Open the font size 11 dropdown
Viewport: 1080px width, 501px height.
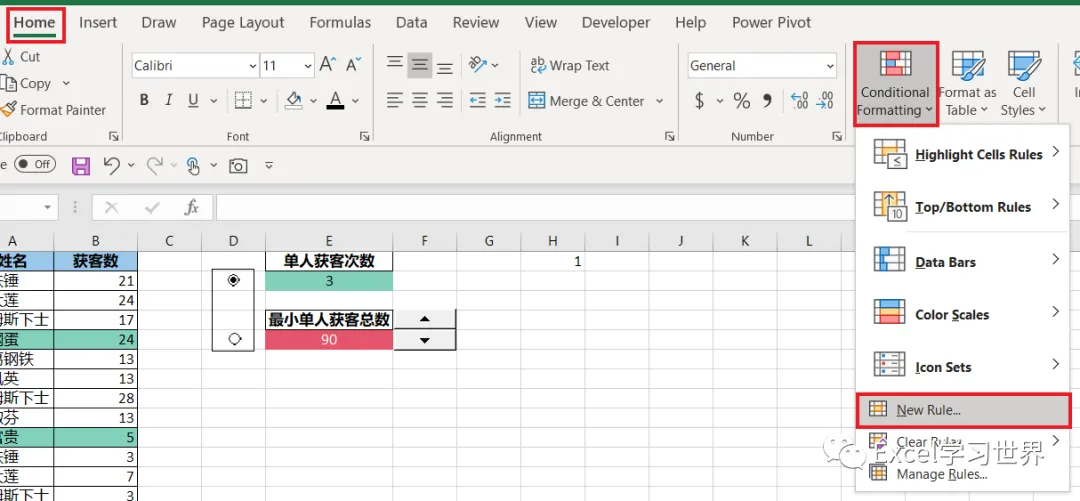(307, 66)
